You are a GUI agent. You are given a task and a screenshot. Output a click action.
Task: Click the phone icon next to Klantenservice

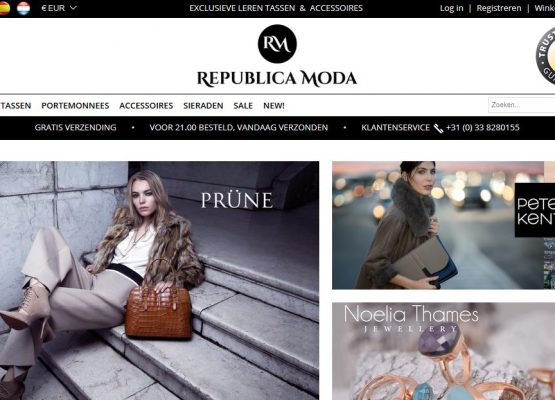[438, 128]
